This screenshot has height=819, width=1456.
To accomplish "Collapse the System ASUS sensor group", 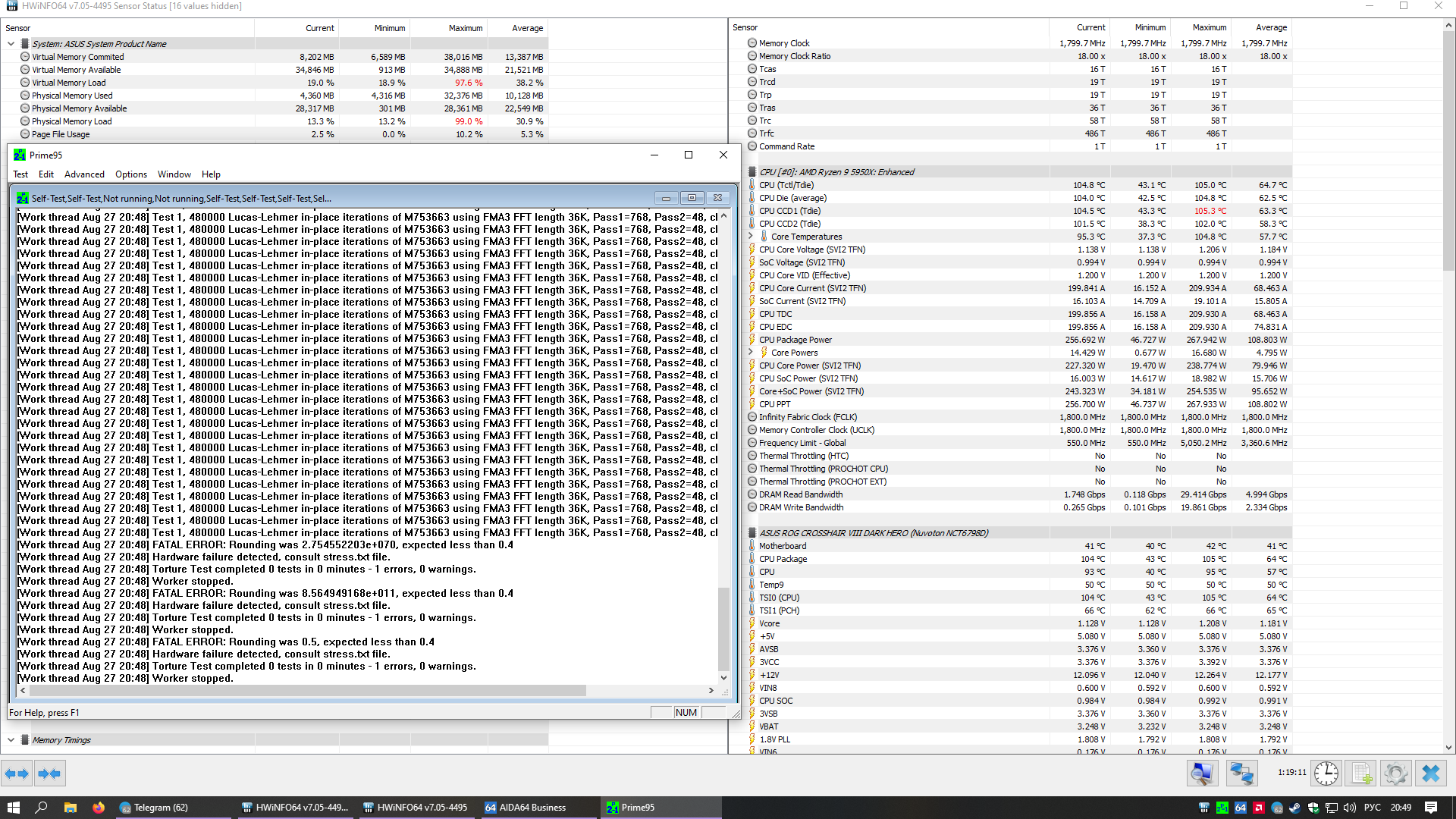I will pyautogui.click(x=11, y=44).
